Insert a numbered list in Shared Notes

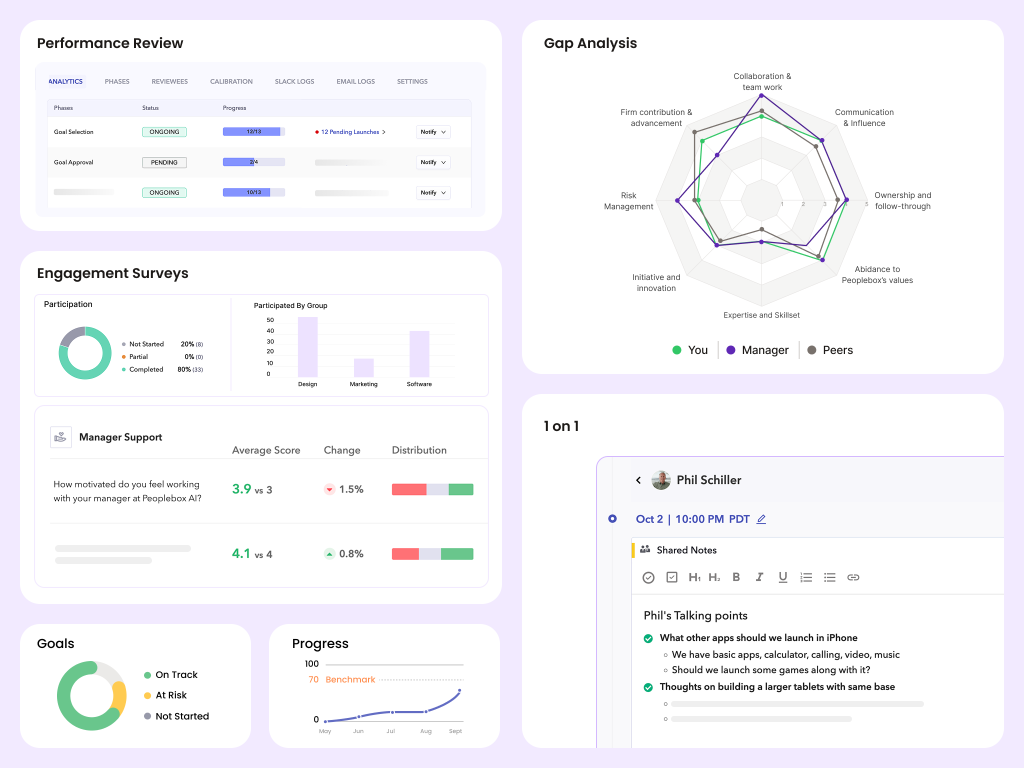click(x=806, y=577)
